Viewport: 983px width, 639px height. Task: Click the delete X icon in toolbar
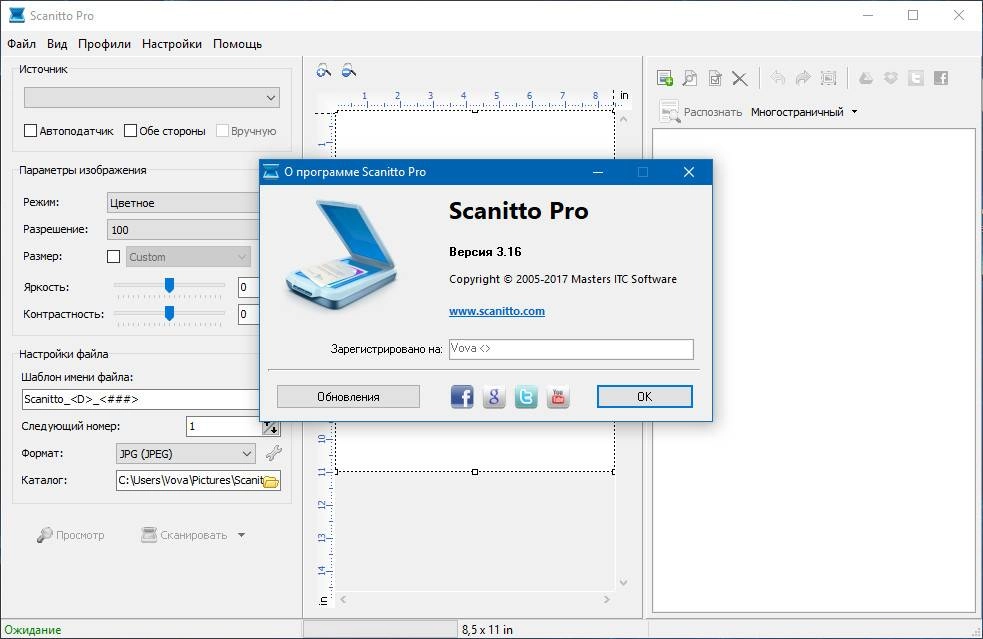(740, 78)
